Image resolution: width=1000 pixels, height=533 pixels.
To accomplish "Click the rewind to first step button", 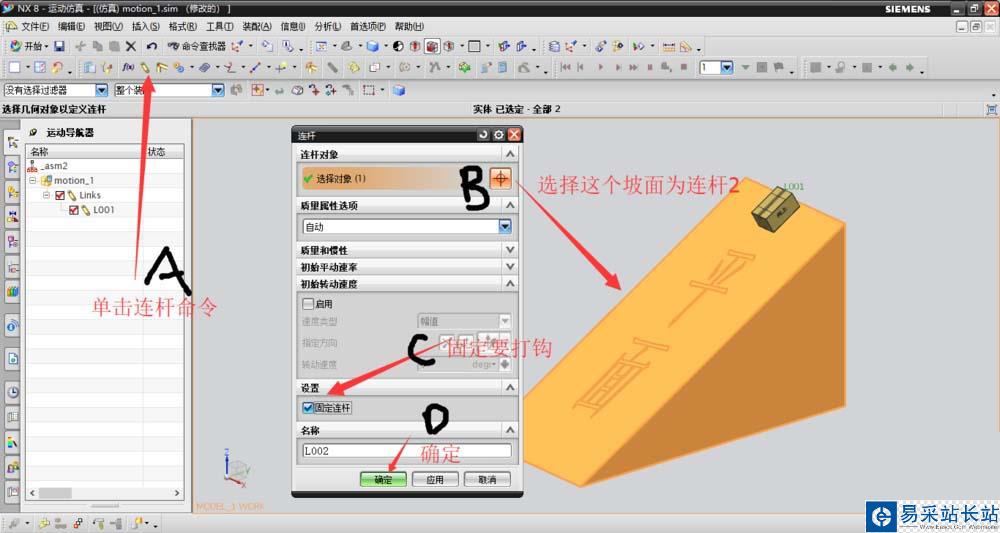I will point(566,67).
